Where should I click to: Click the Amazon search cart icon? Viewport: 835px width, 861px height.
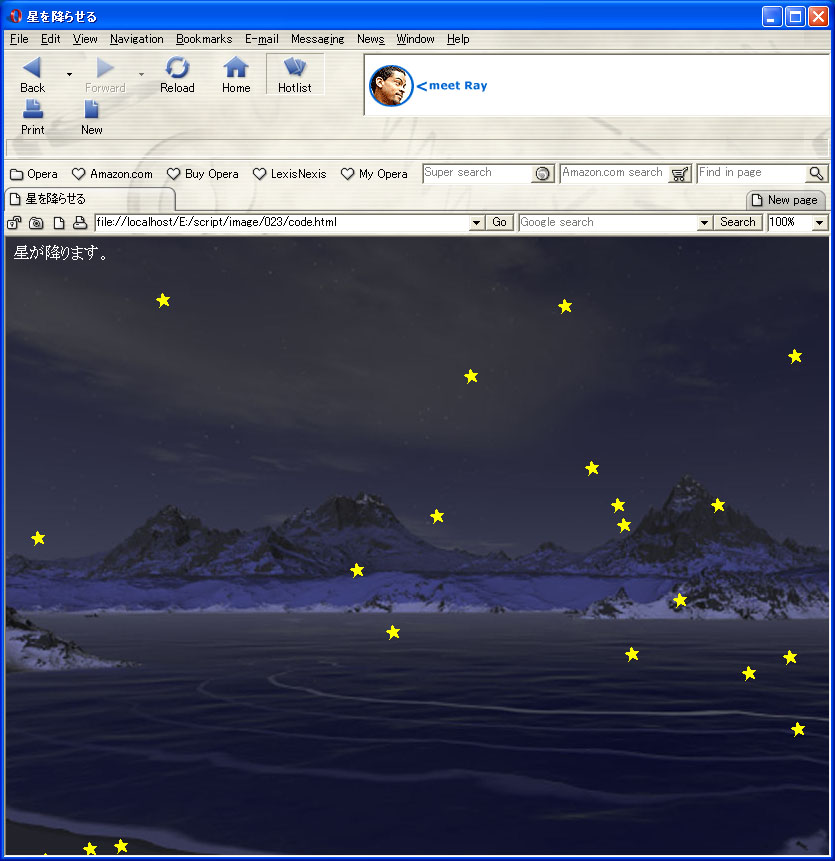680,174
